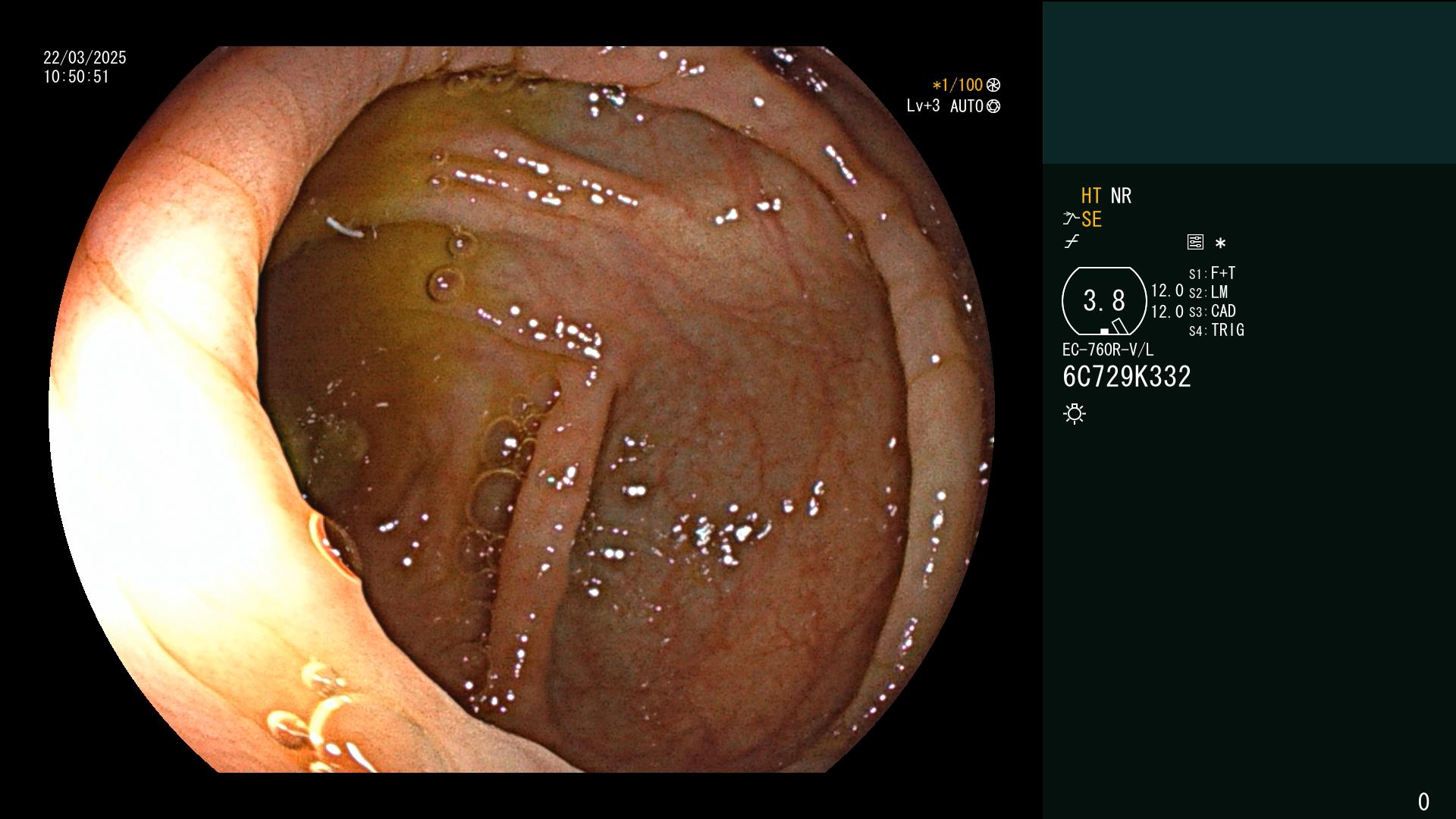Click the date 22/03/2025 overlay

tap(85, 58)
